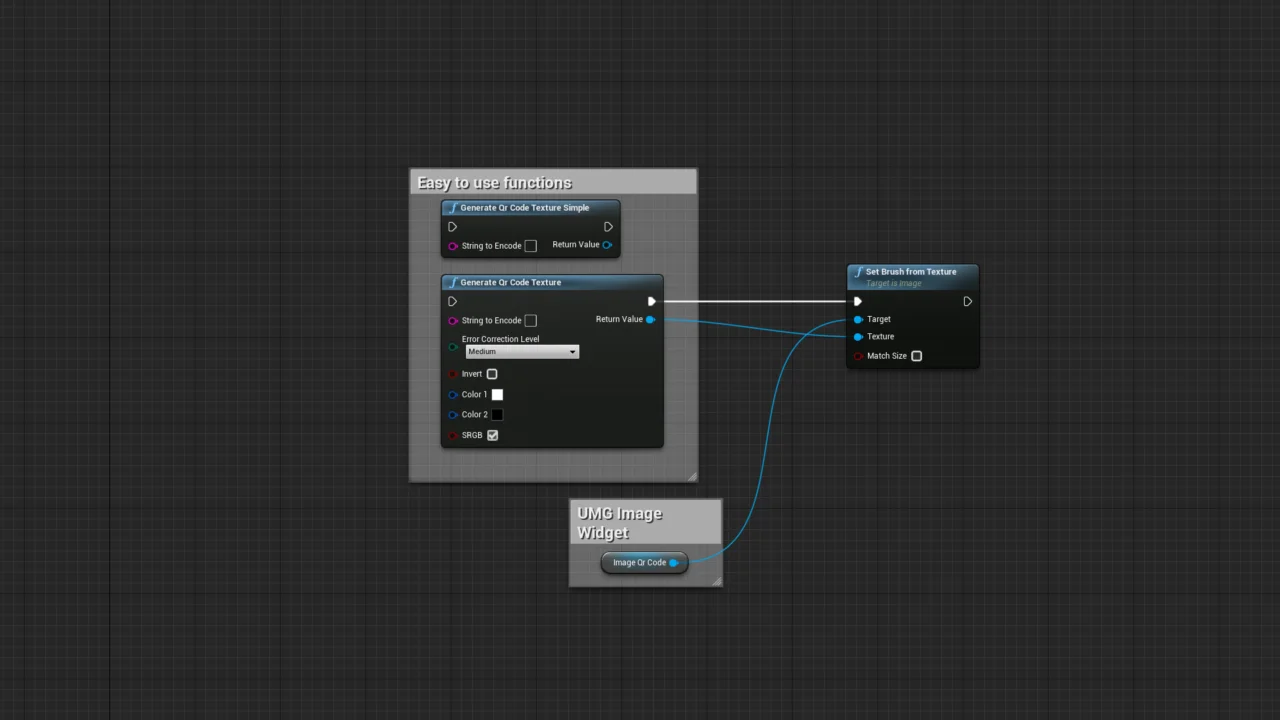Open the Color 1 white color swatch
1280x720 pixels.
(497, 395)
